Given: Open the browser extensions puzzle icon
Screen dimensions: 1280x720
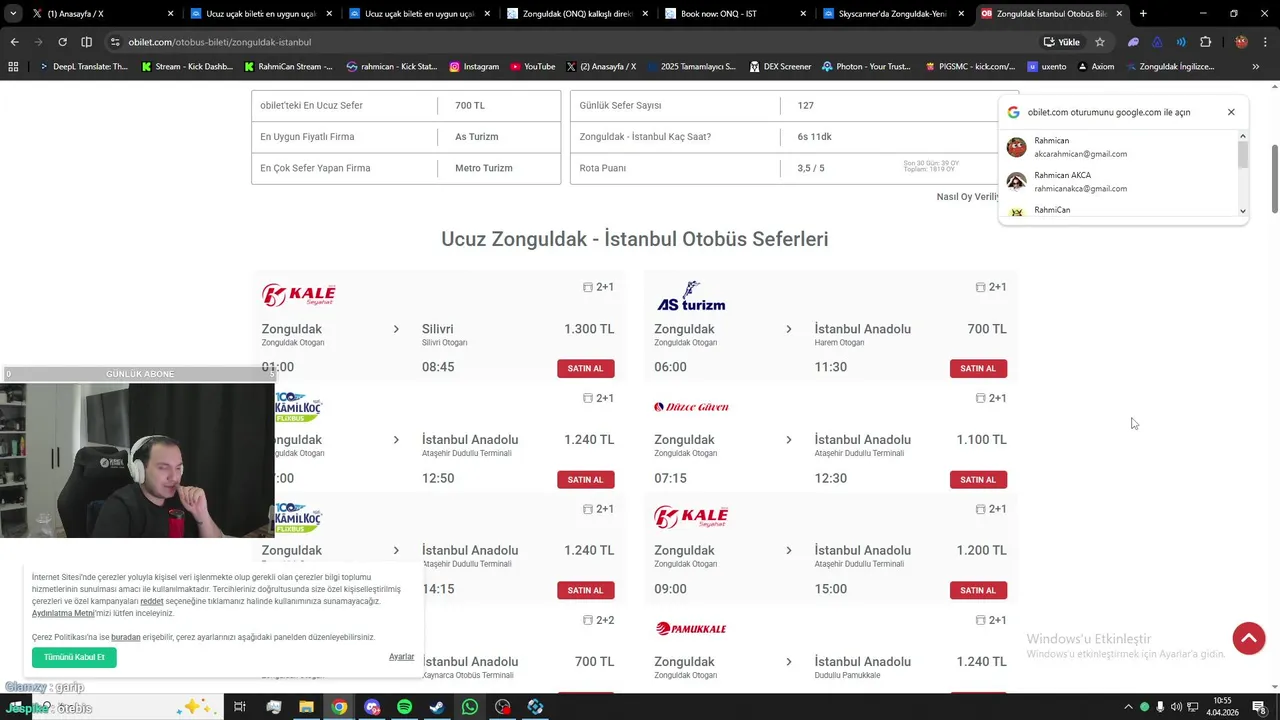Looking at the screenshot, I should [x=1205, y=42].
